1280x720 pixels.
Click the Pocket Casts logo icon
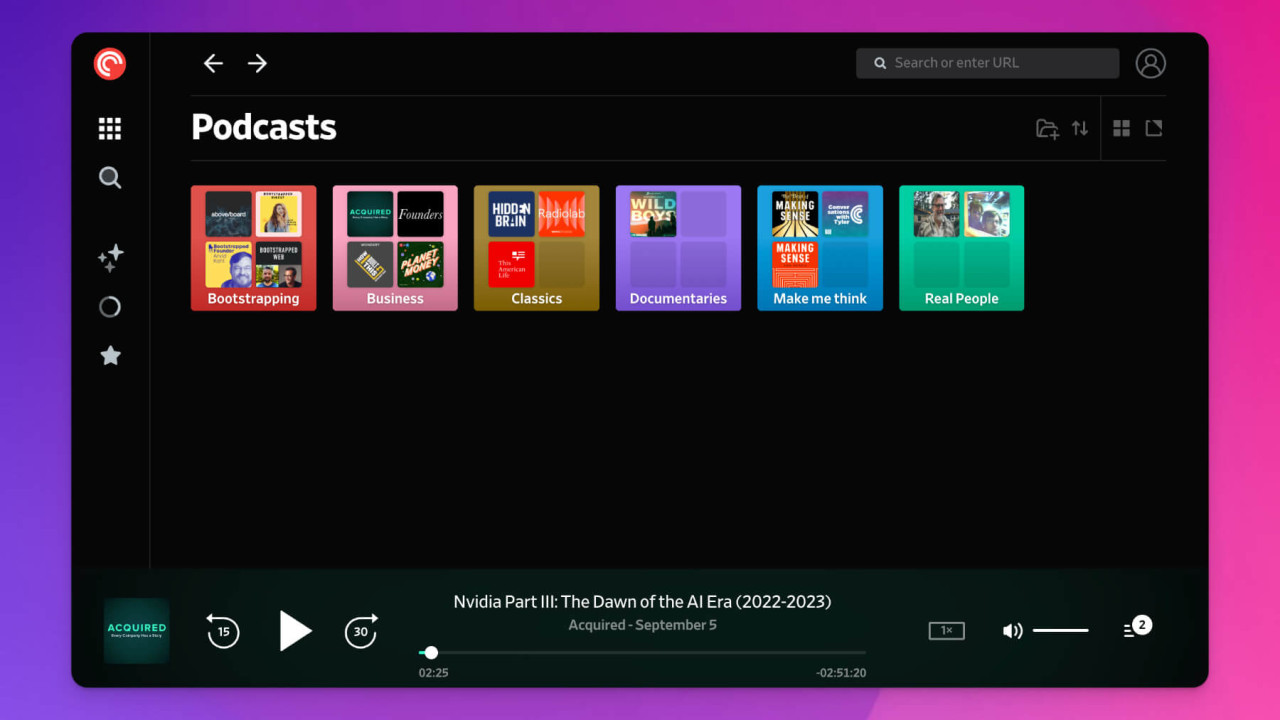coord(110,64)
